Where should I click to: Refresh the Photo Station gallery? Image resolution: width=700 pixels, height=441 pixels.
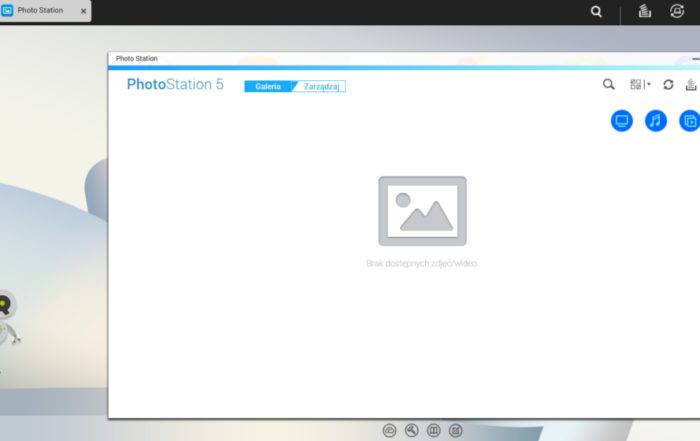(668, 84)
